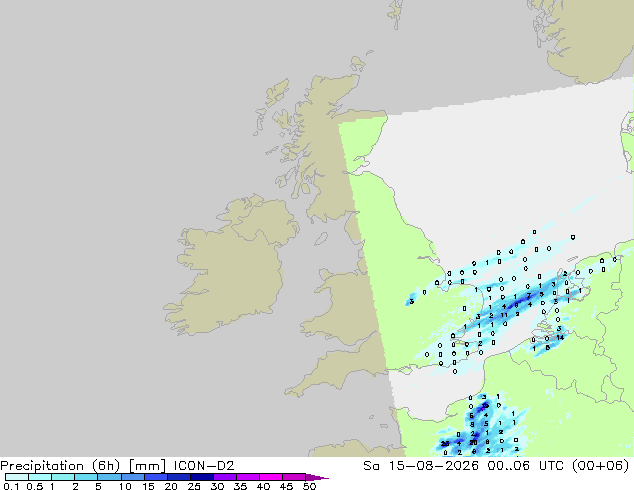The image size is (634, 490).
Task: Click the 35–40 mm legend color box
Action: (x=248, y=477)
